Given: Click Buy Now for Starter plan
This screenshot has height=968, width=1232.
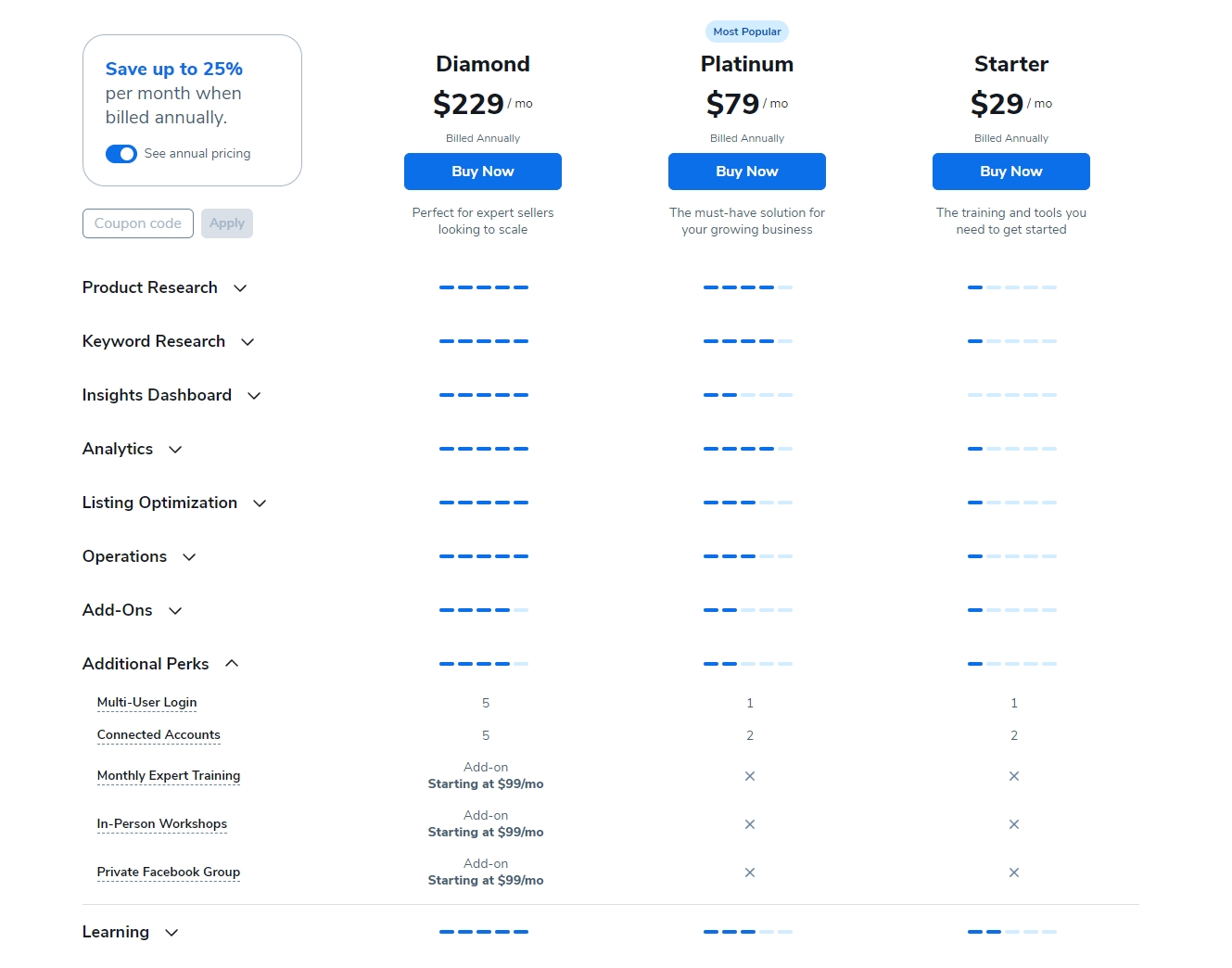Looking at the screenshot, I should point(1011,172).
